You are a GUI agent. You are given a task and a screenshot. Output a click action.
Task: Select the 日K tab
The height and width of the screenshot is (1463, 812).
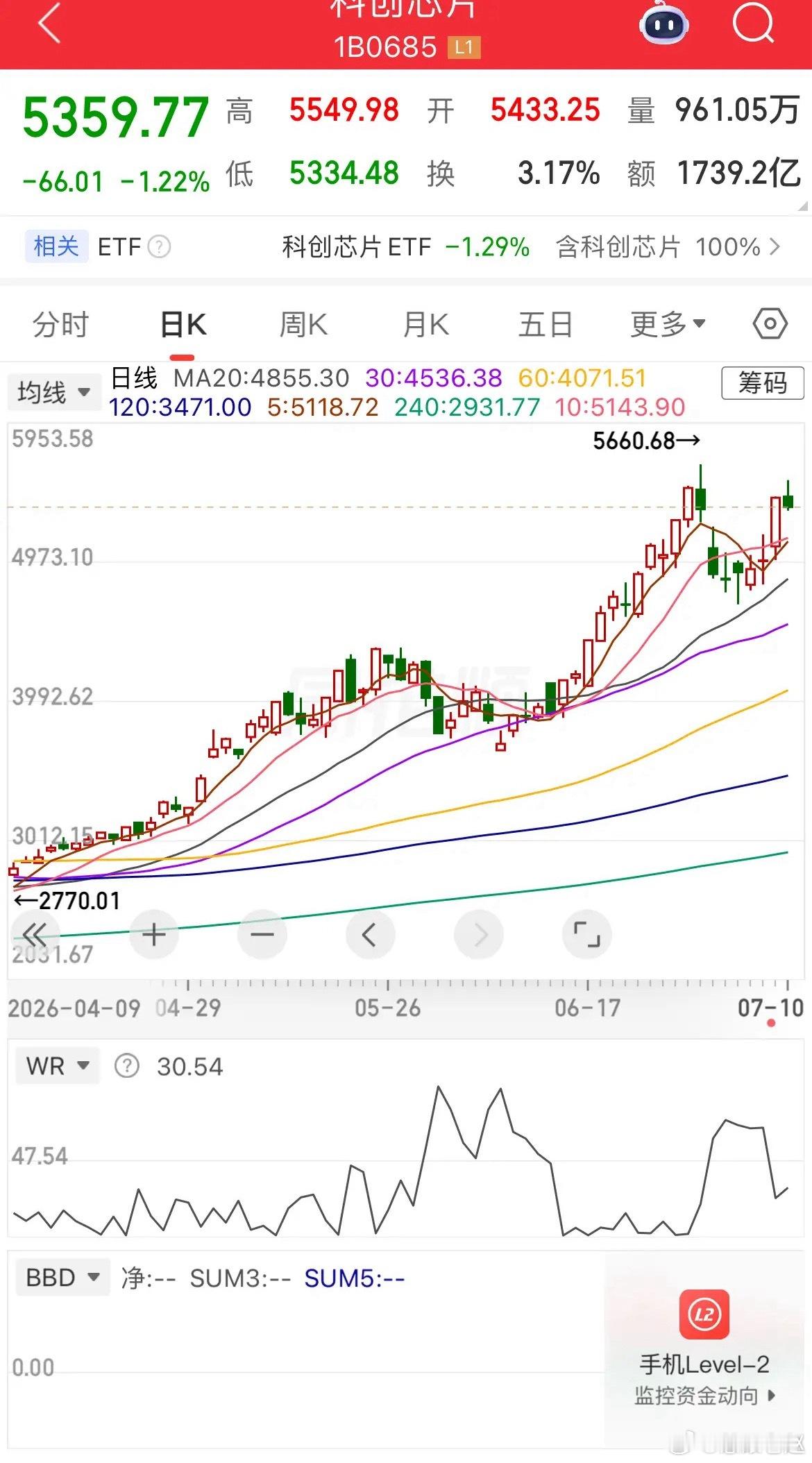click(x=183, y=324)
